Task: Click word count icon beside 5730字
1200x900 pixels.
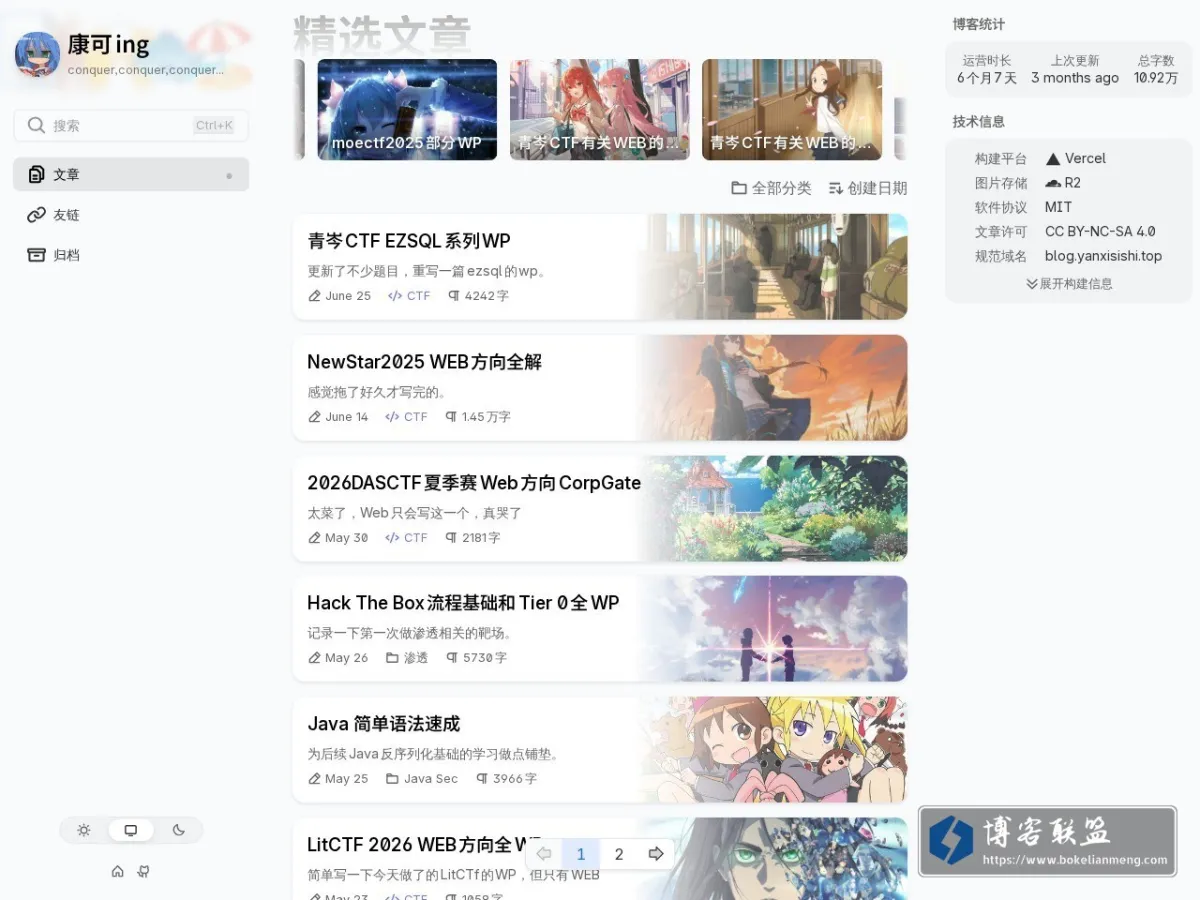Action: click(452, 658)
